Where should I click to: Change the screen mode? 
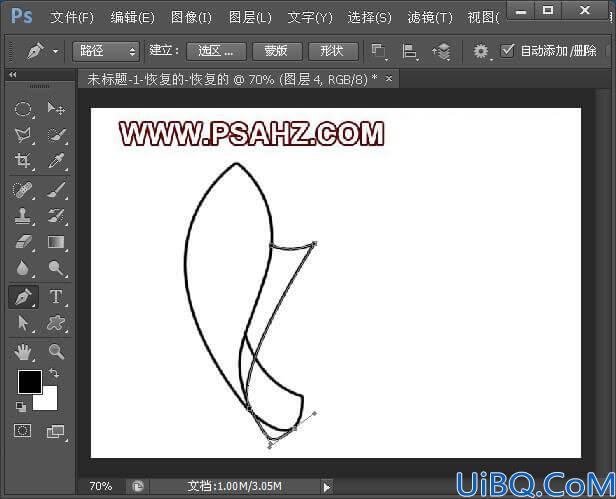(56, 431)
